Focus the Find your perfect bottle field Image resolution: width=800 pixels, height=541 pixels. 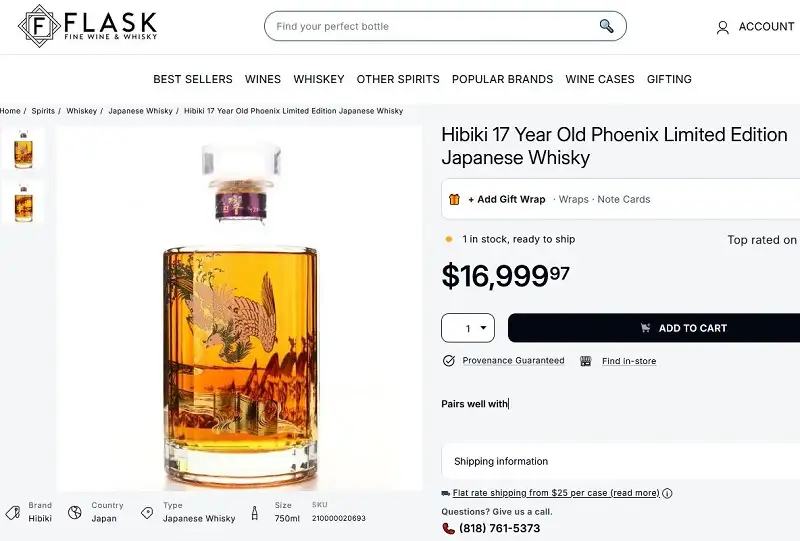(430, 26)
